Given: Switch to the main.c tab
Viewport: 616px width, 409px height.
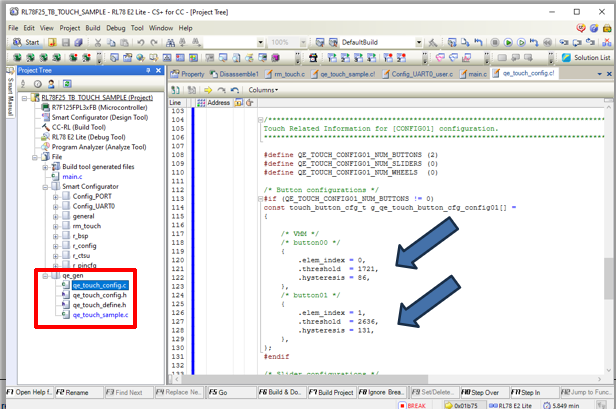Looking at the screenshot, I should (x=477, y=74).
